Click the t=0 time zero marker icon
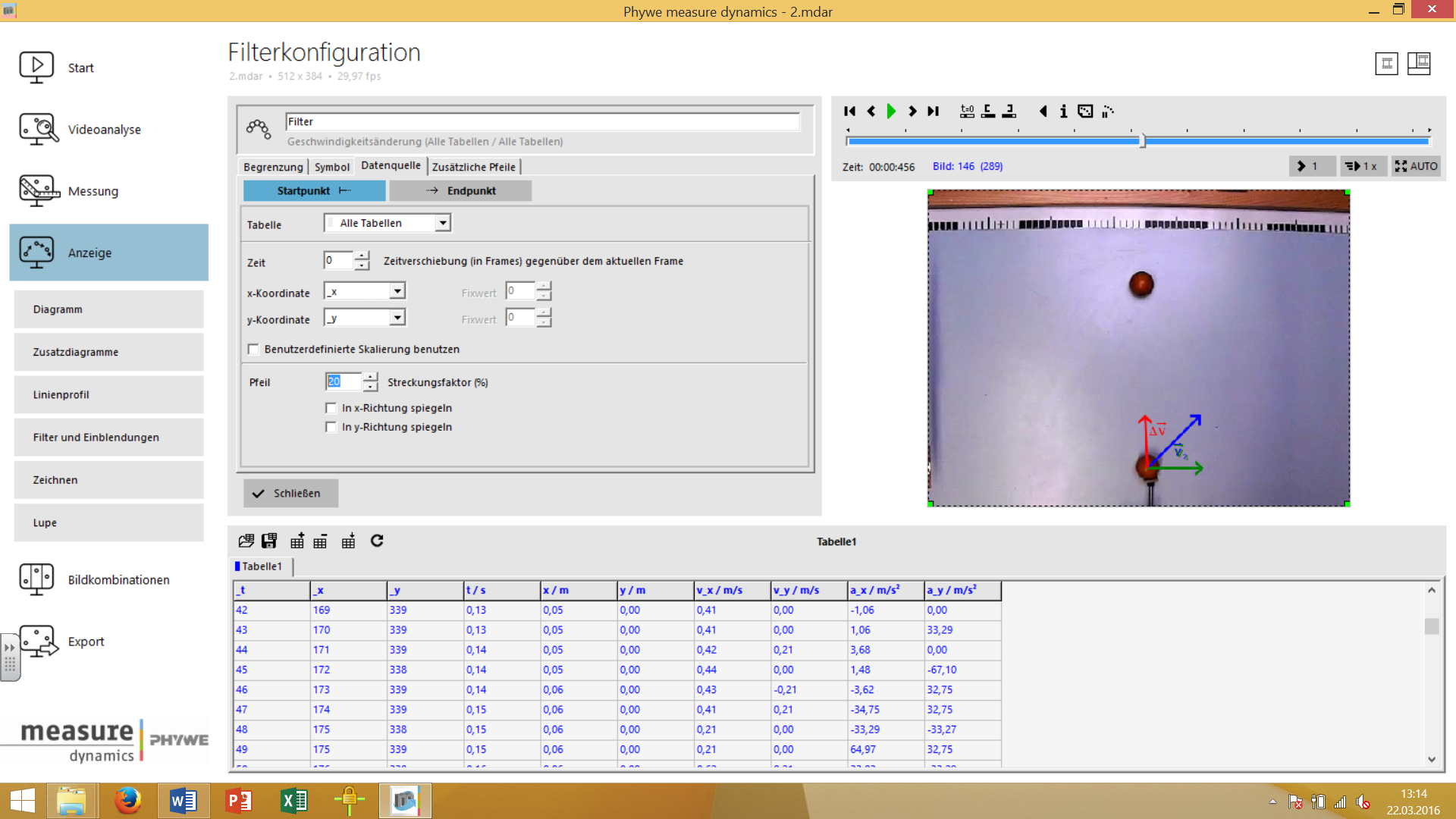Viewport: 1456px width, 819px height. [967, 111]
